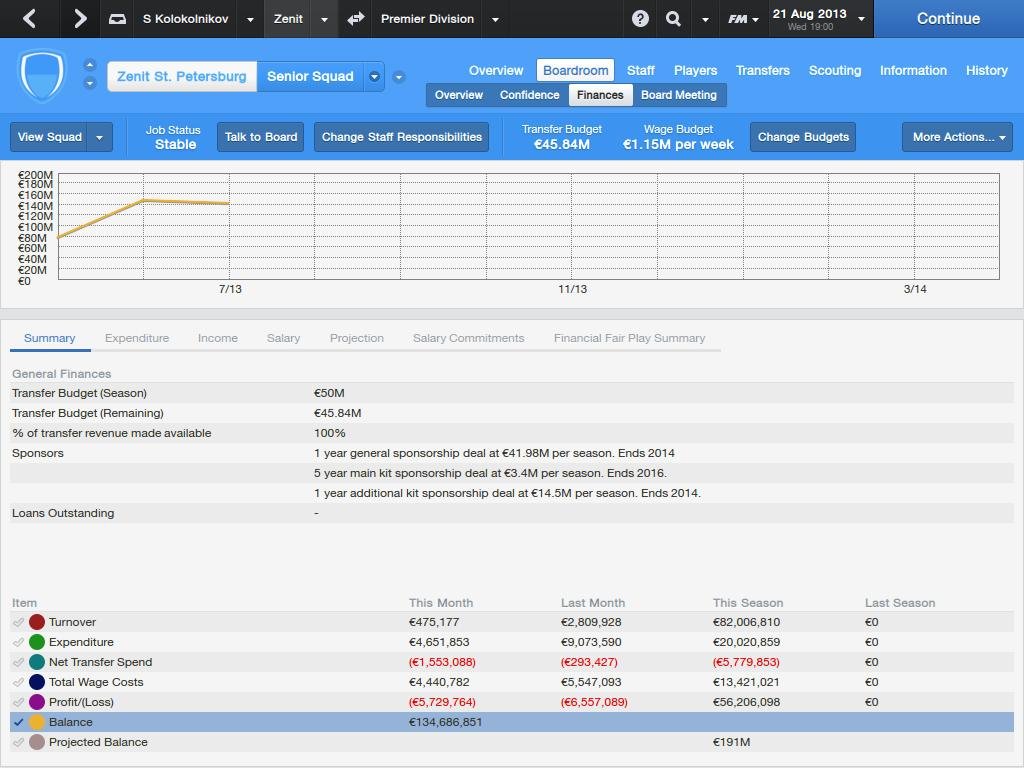Open the Scouting menu
The image size is (1024, 768).
(x=835, y=71)
